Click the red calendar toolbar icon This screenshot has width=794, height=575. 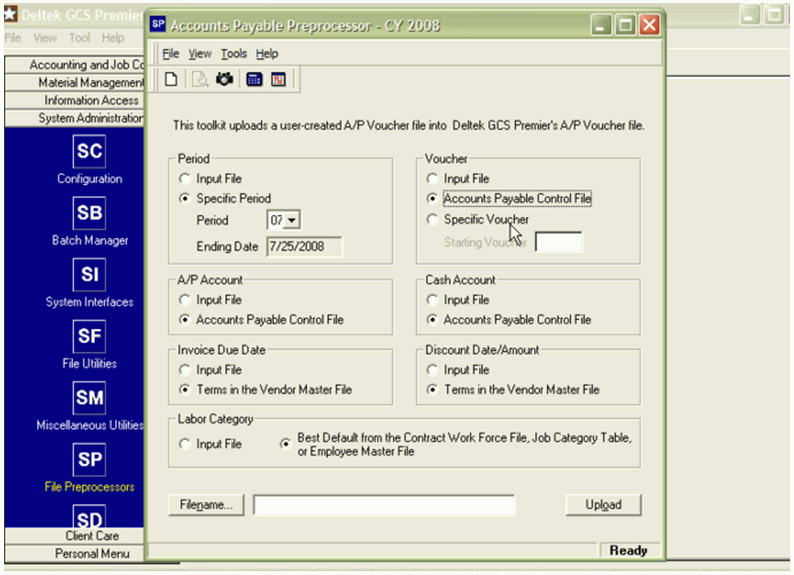point(279,79)
